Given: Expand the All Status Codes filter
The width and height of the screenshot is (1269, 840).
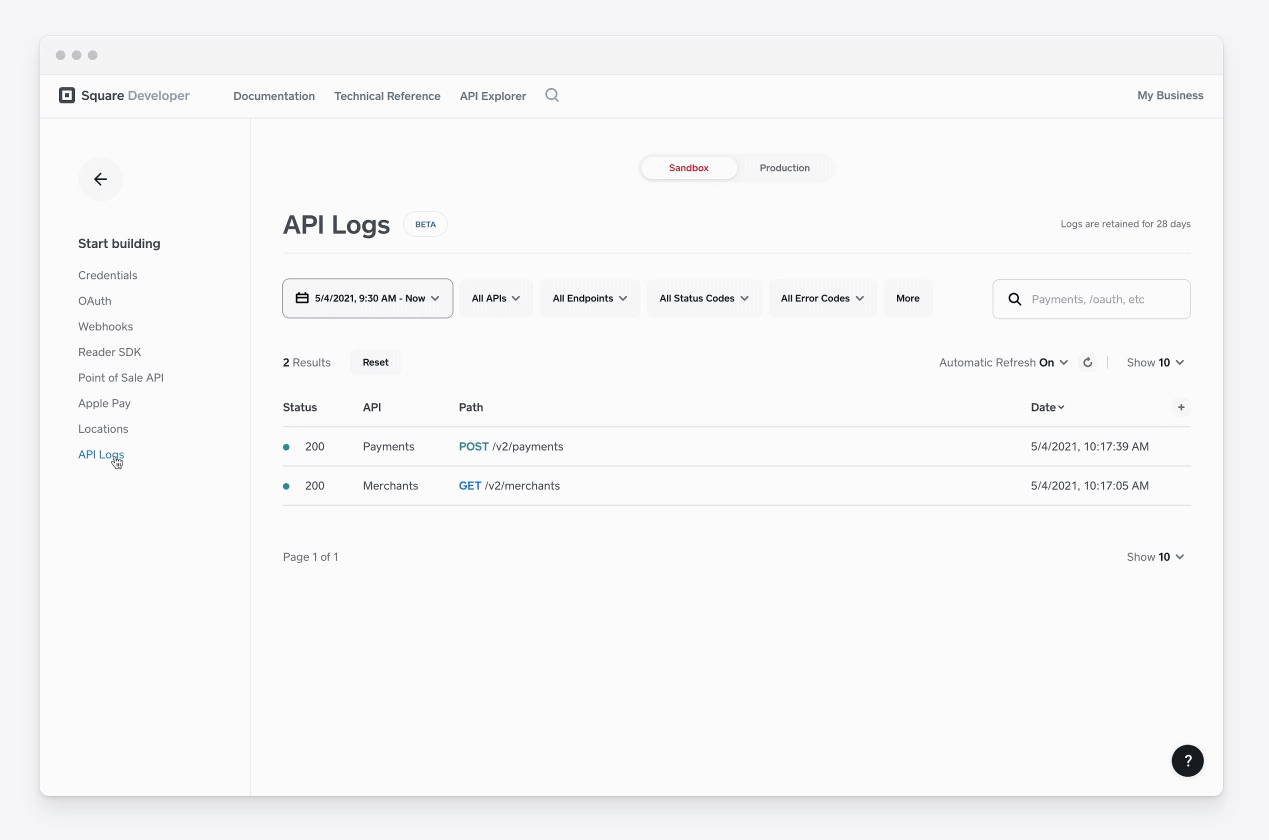Looking at the screenshot, I should click(x=704, y=298).
